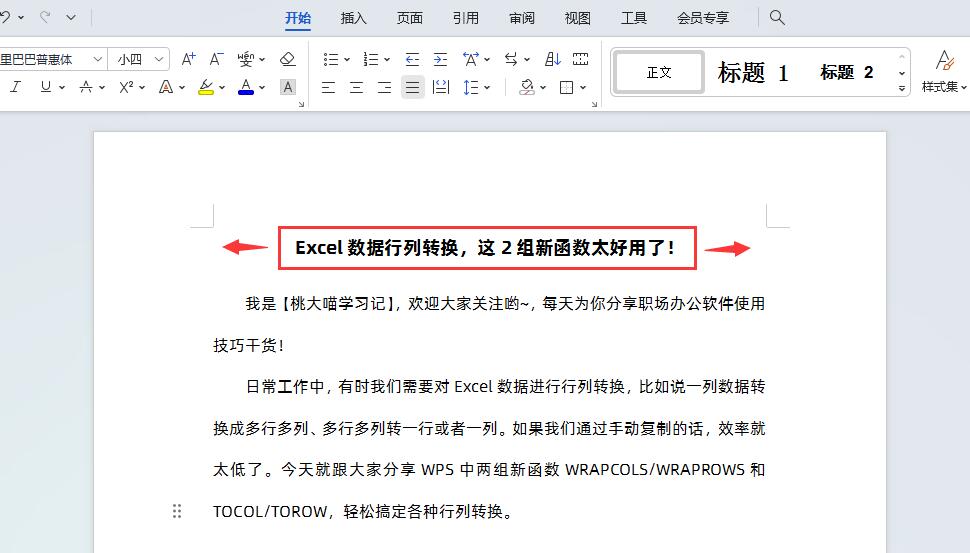Increase font size with A+ icon
This screenshot has height=553, width=970.
189,59
